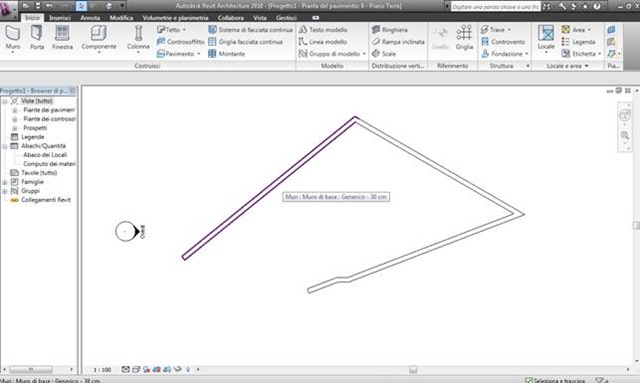
Task: Select the Scale stairs tool
Action: tap(384, 54)
